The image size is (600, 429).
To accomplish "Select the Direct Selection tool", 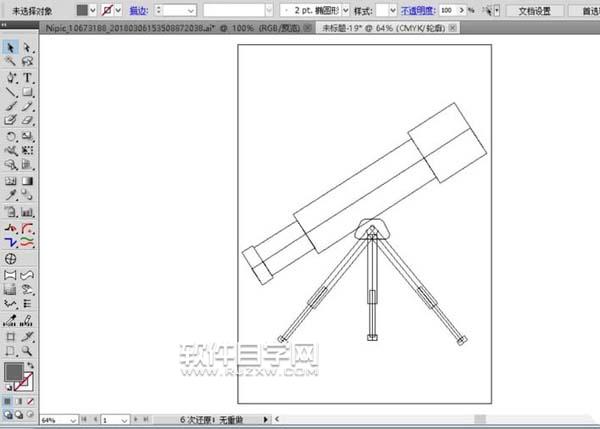I will point(27,47).
